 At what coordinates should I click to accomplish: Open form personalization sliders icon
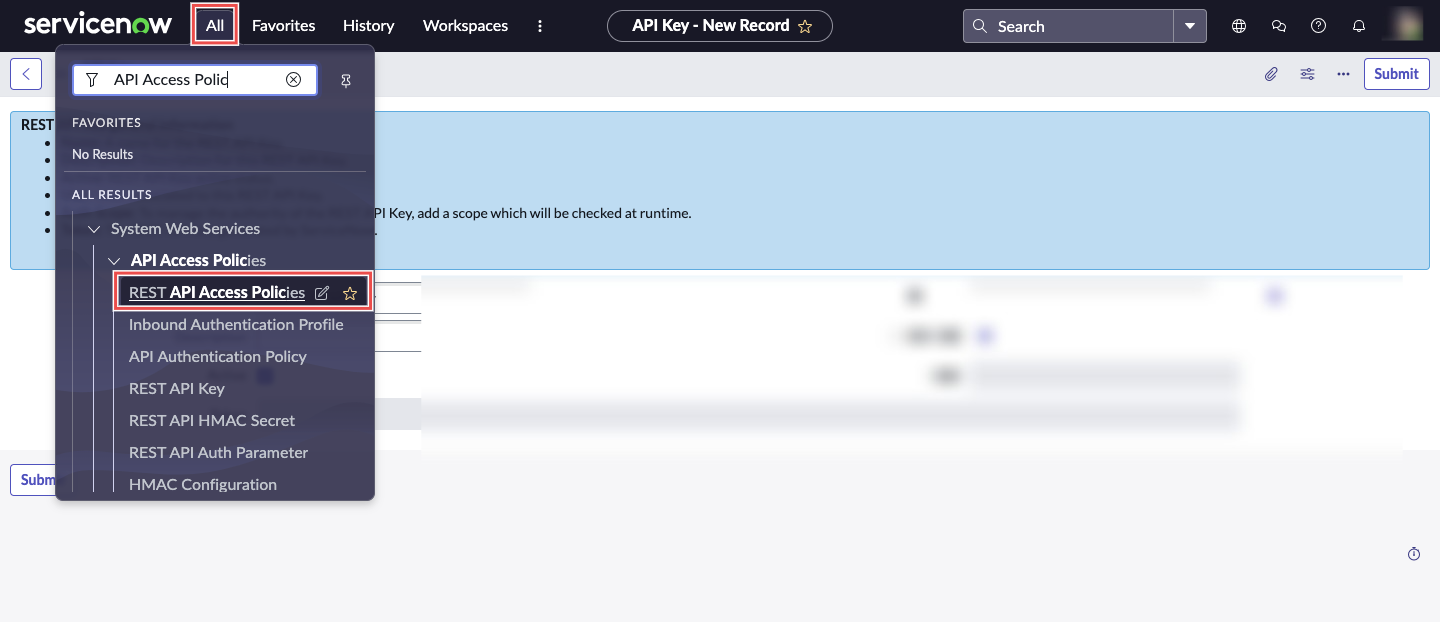tap(1307, 73)
